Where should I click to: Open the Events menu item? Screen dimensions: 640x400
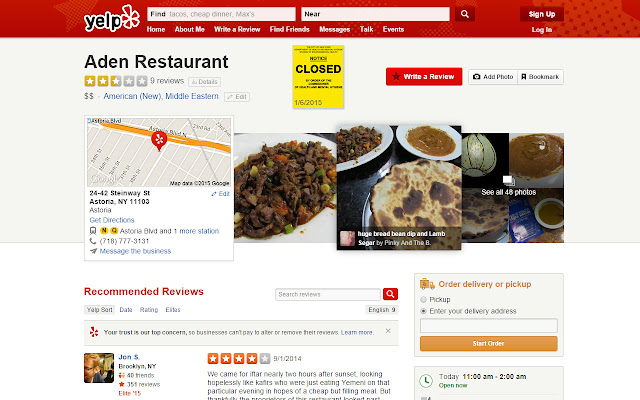pos(393,29)
